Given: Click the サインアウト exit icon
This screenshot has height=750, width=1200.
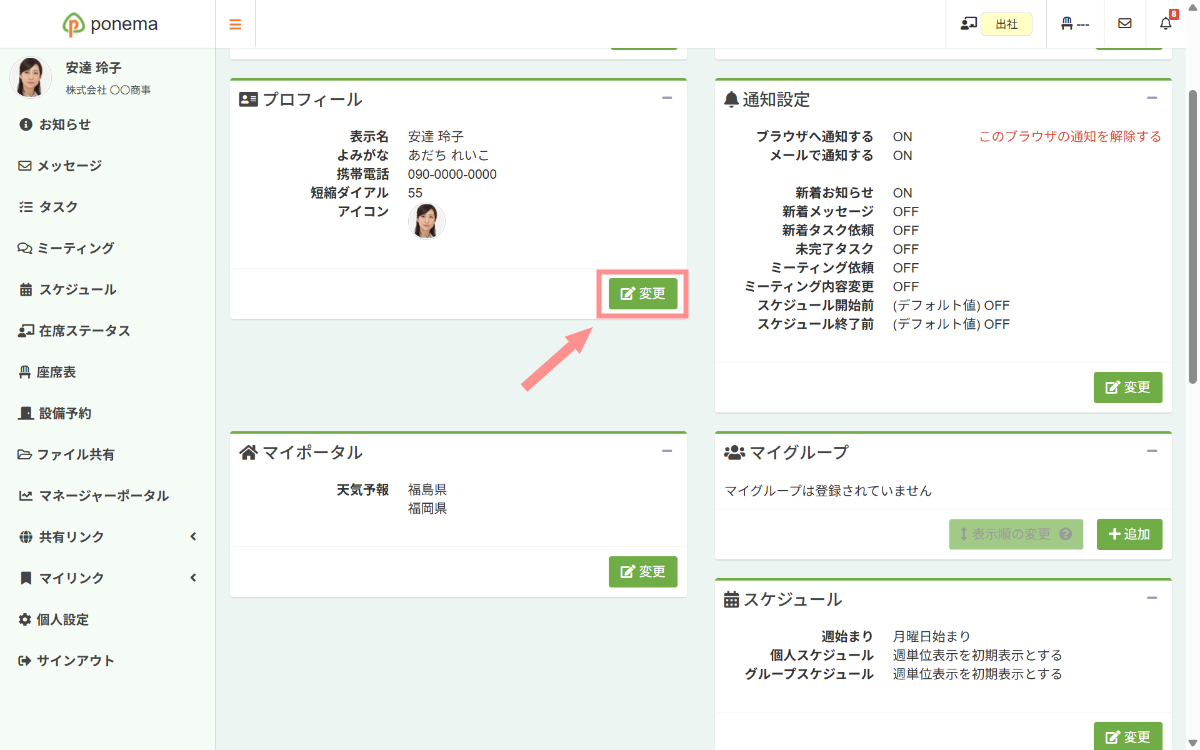Looking at the screenshot, I should pyautogui.click(x=25, y=661).
